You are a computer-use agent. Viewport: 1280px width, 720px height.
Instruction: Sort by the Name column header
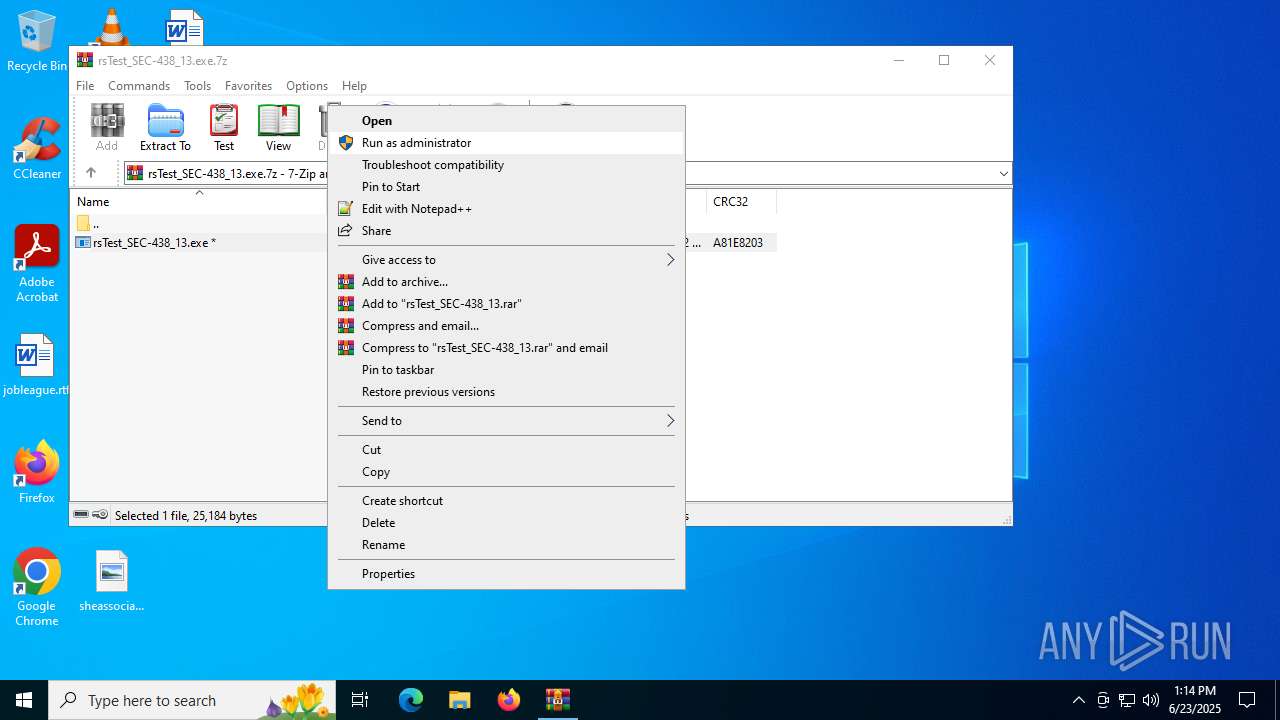tap(94, 202)
